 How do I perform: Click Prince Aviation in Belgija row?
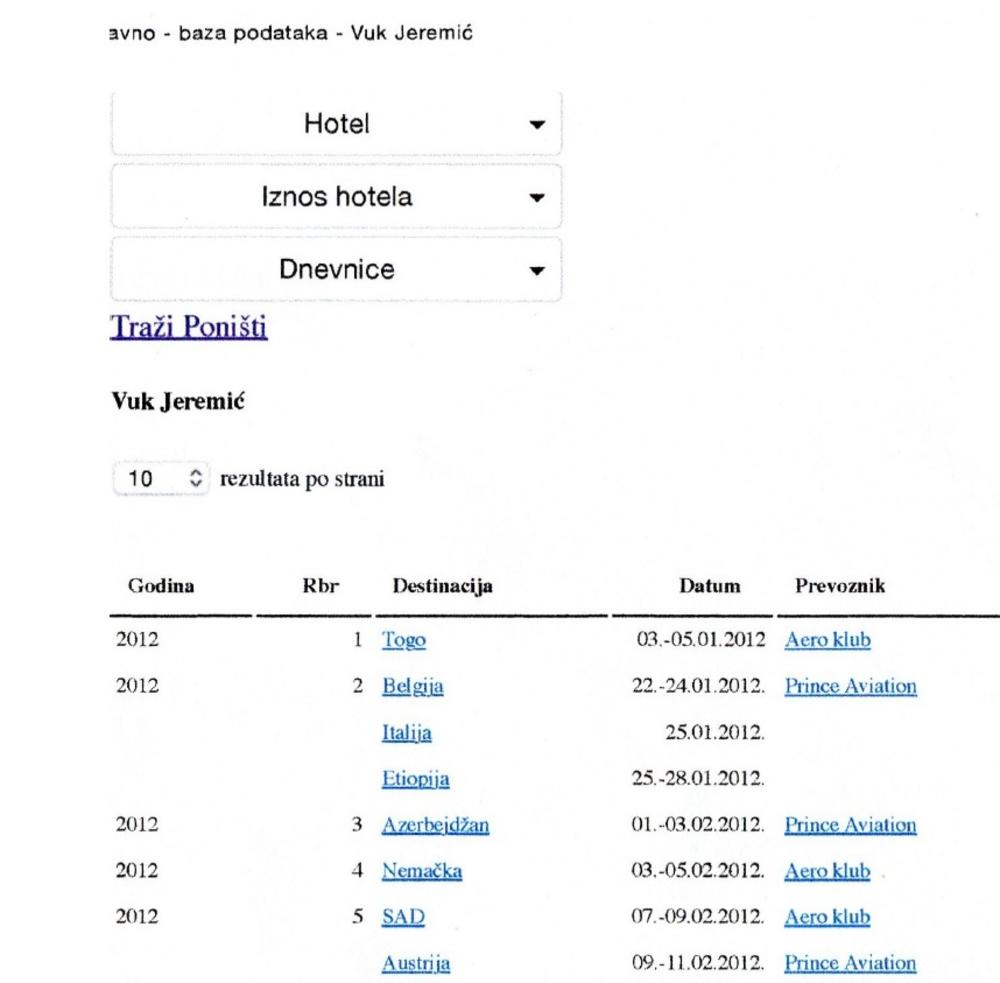[850, 687]
